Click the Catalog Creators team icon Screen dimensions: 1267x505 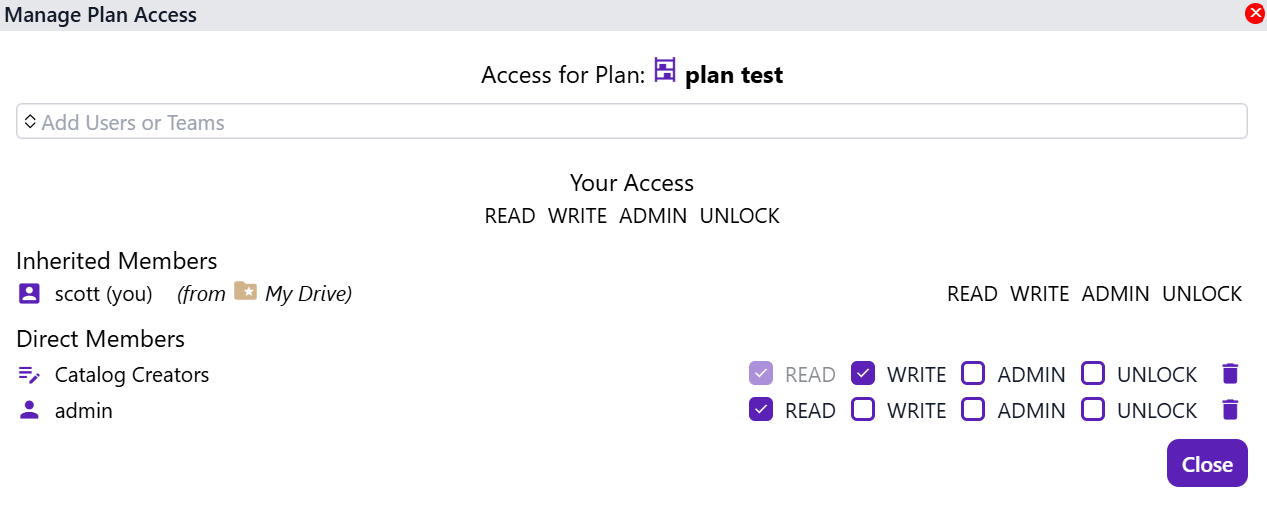(29, 375)
